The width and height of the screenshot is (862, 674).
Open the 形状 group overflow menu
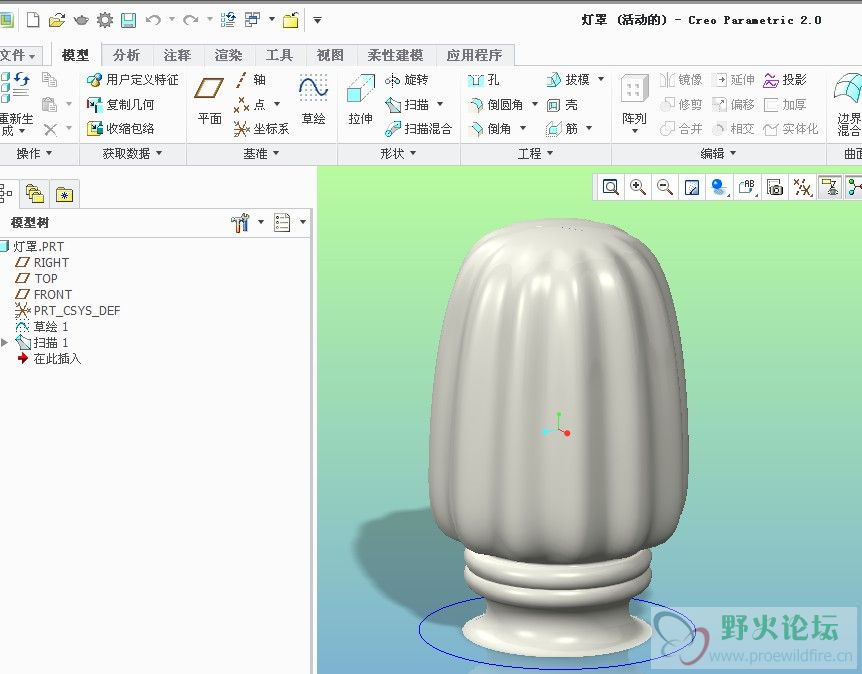398,153
